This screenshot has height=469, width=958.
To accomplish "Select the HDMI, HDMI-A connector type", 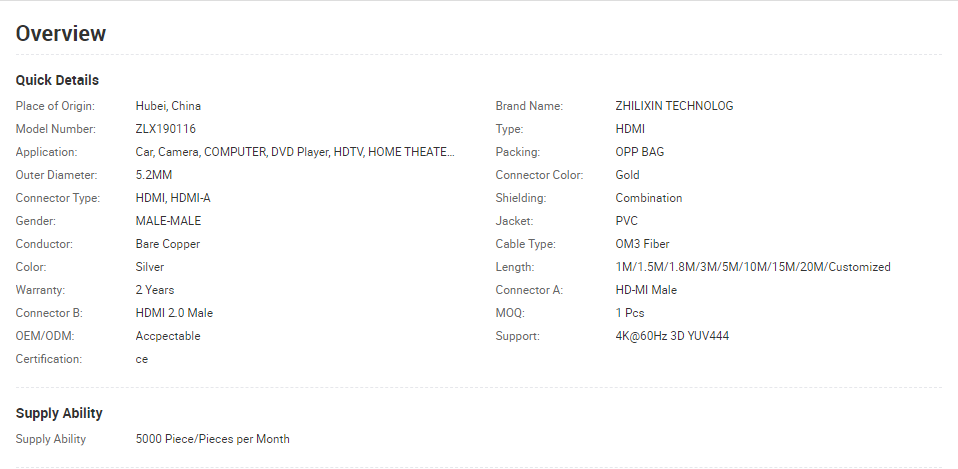I will click(x=173, y=198).
